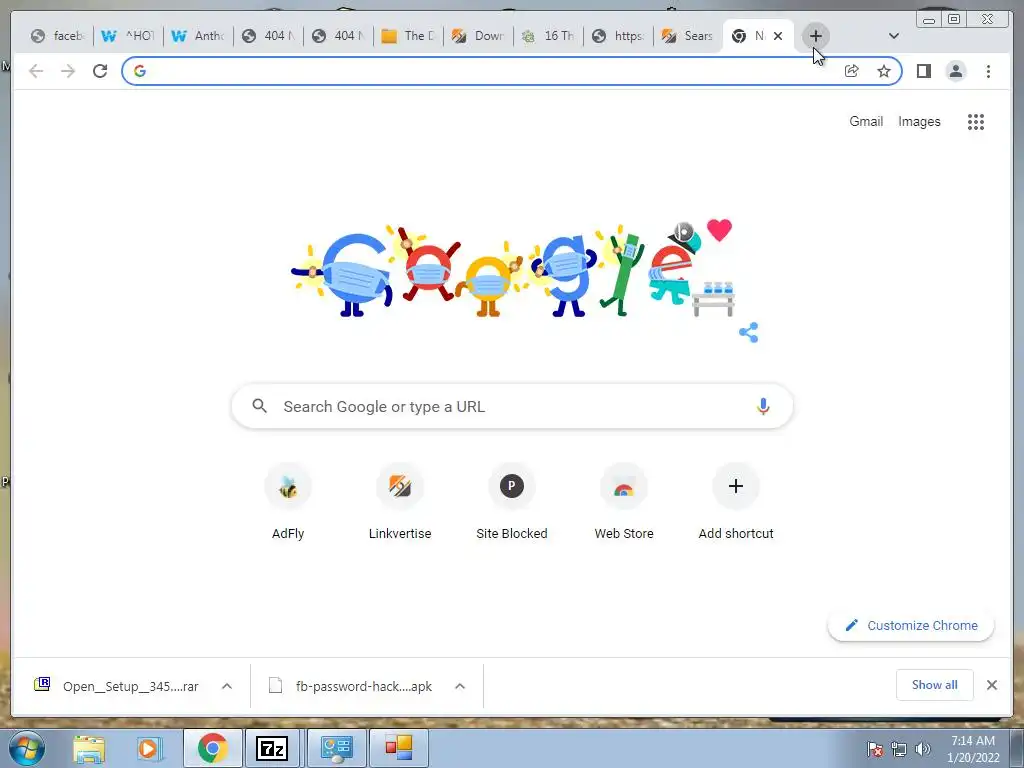This screenshot has height=768, width=1024.
Task: Switch to the faceb tab
Action: point(57,36)
